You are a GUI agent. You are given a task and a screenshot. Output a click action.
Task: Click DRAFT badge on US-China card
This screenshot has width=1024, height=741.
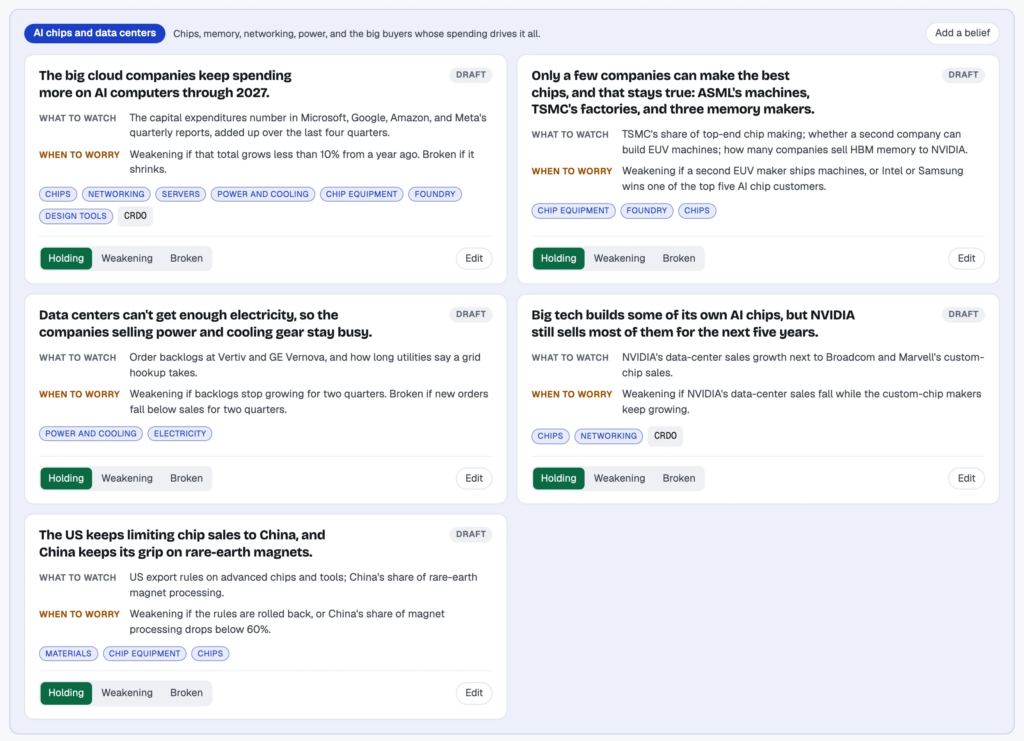[x=471, y=535]
